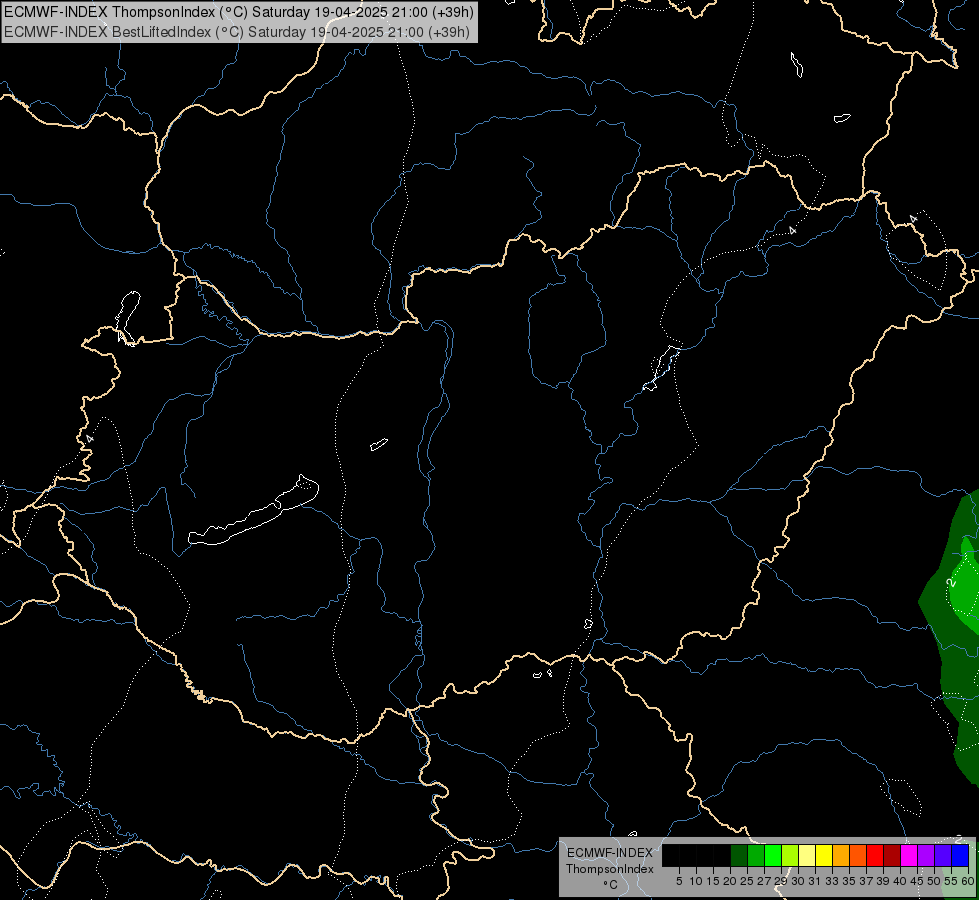
Task: Click the legend tick label '39'
Action: 883,881
